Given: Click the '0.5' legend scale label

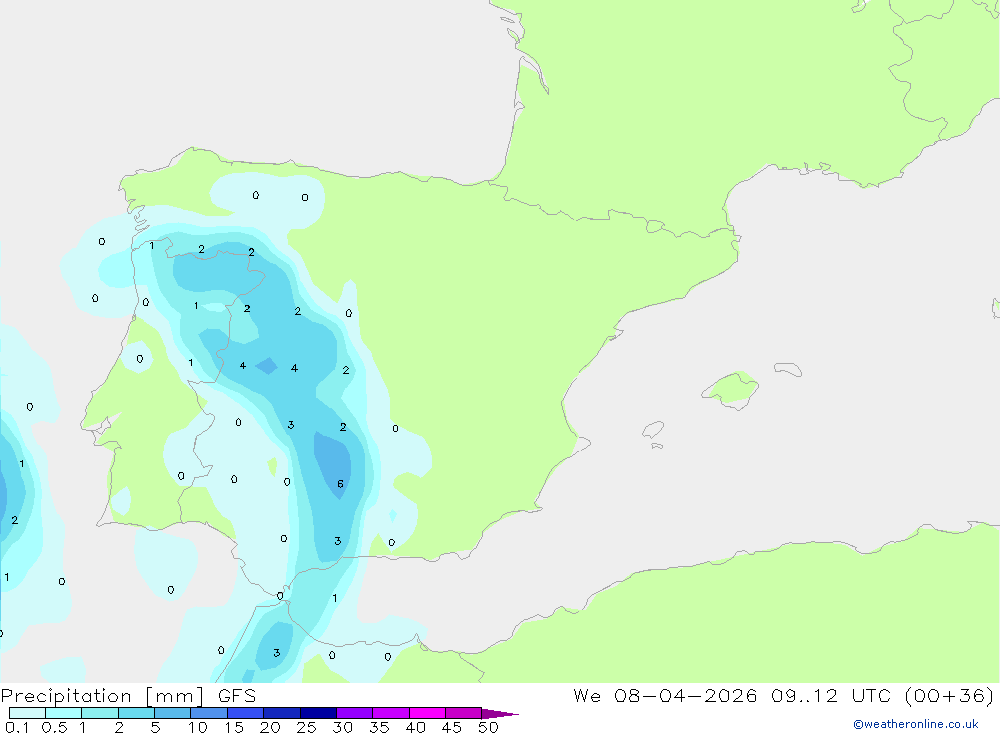Looking at the screenshot, I should tap(54, 727).
